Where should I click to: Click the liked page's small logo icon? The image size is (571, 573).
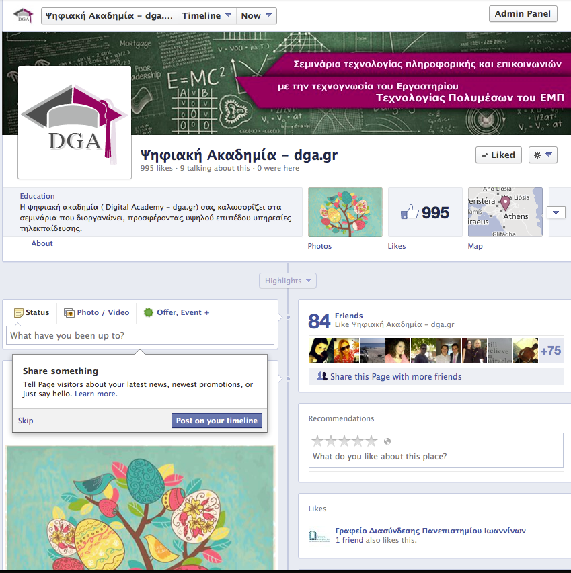coord(319,536)
